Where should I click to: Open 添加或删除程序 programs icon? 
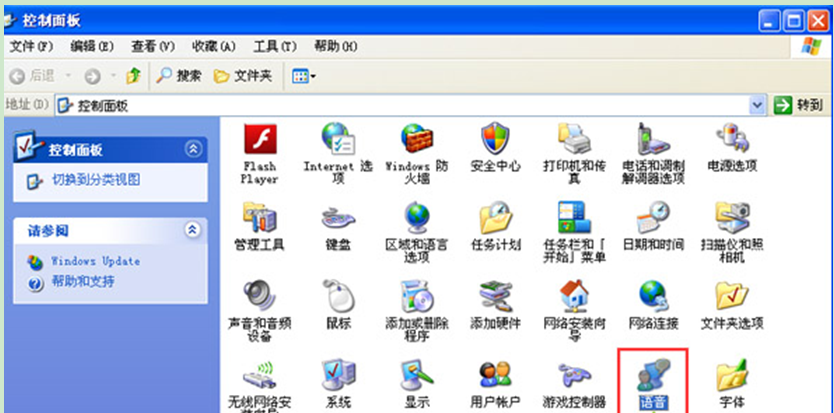(x=416, y=296)
